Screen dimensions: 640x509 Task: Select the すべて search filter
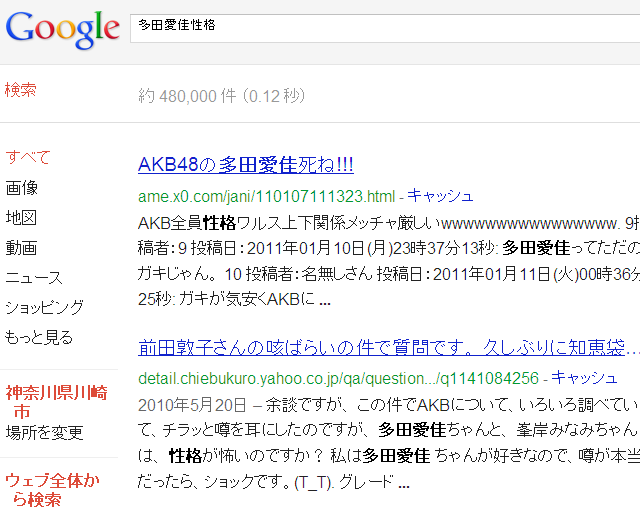(28, 157)
